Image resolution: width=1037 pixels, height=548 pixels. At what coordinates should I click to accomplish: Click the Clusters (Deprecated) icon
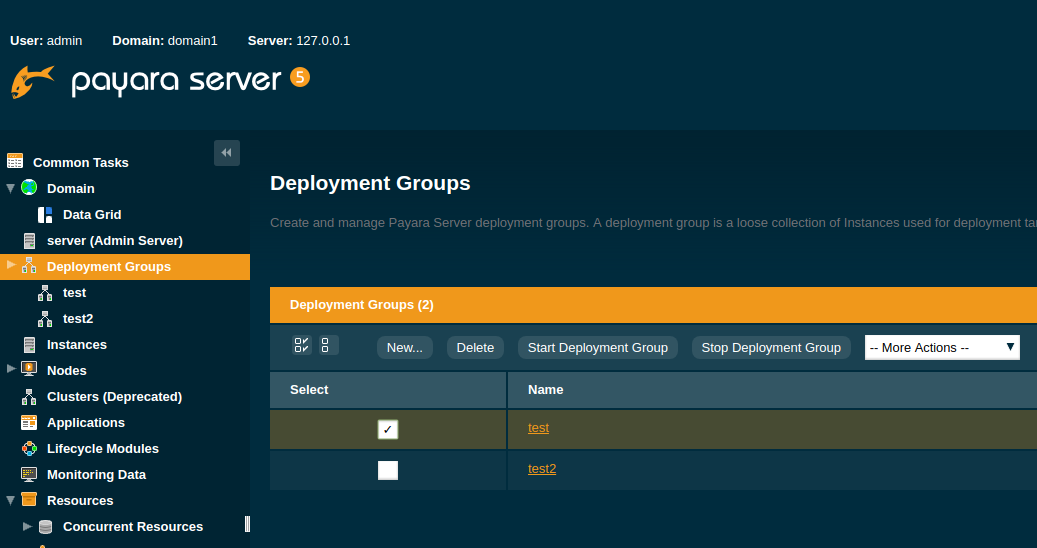pos(29,397)
